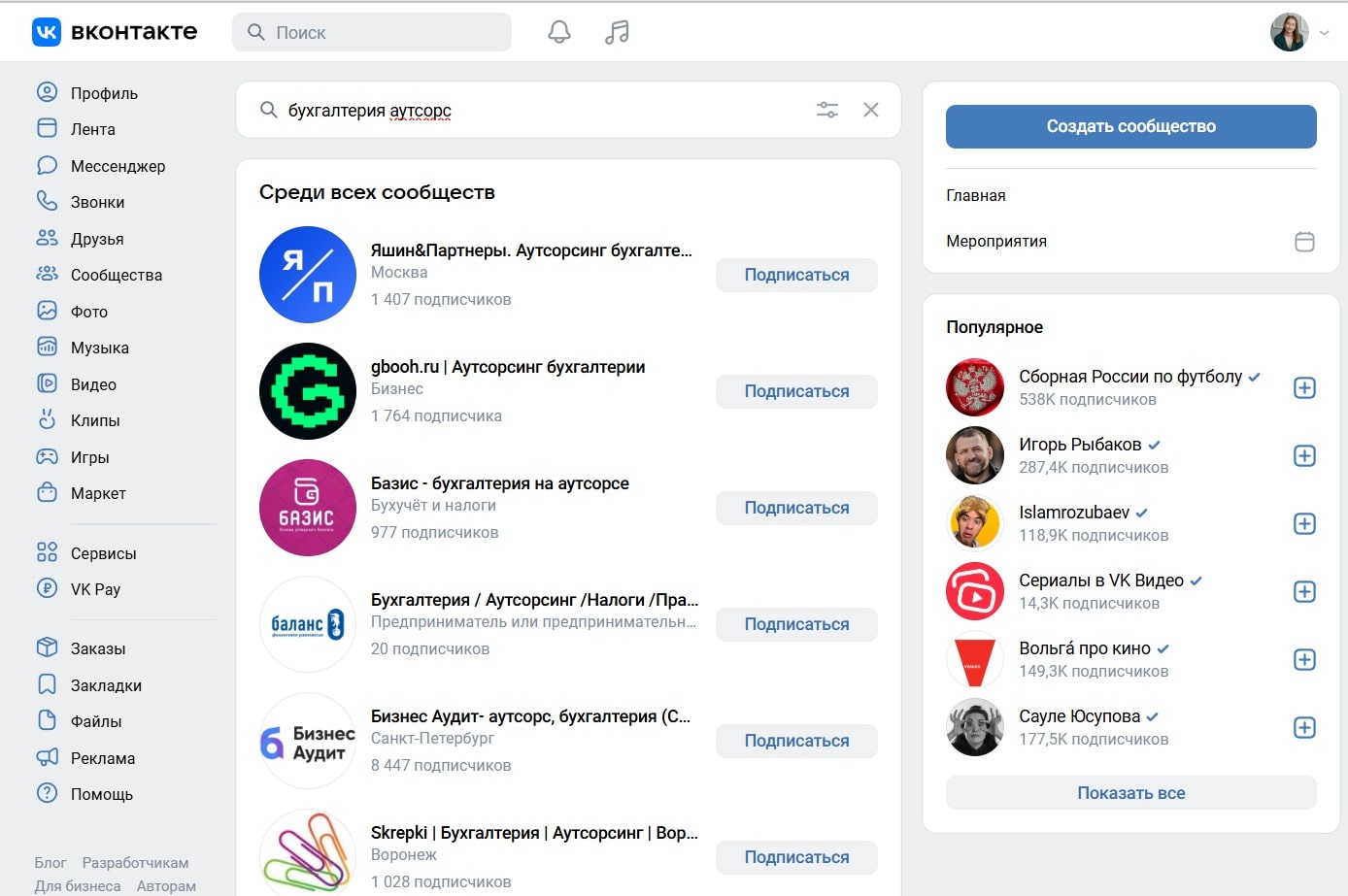This screenshot has width=1348, height=896.
Task: Subscribe to Бизнес Аудит community
Action: tap(796, 741)
